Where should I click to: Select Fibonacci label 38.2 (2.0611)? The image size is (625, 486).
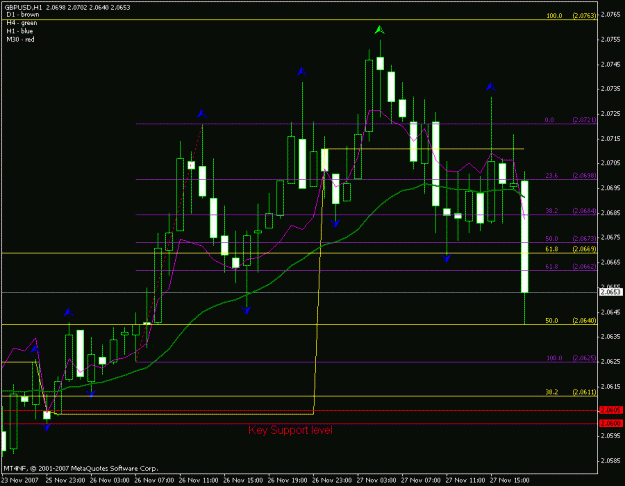pos(571,392)
